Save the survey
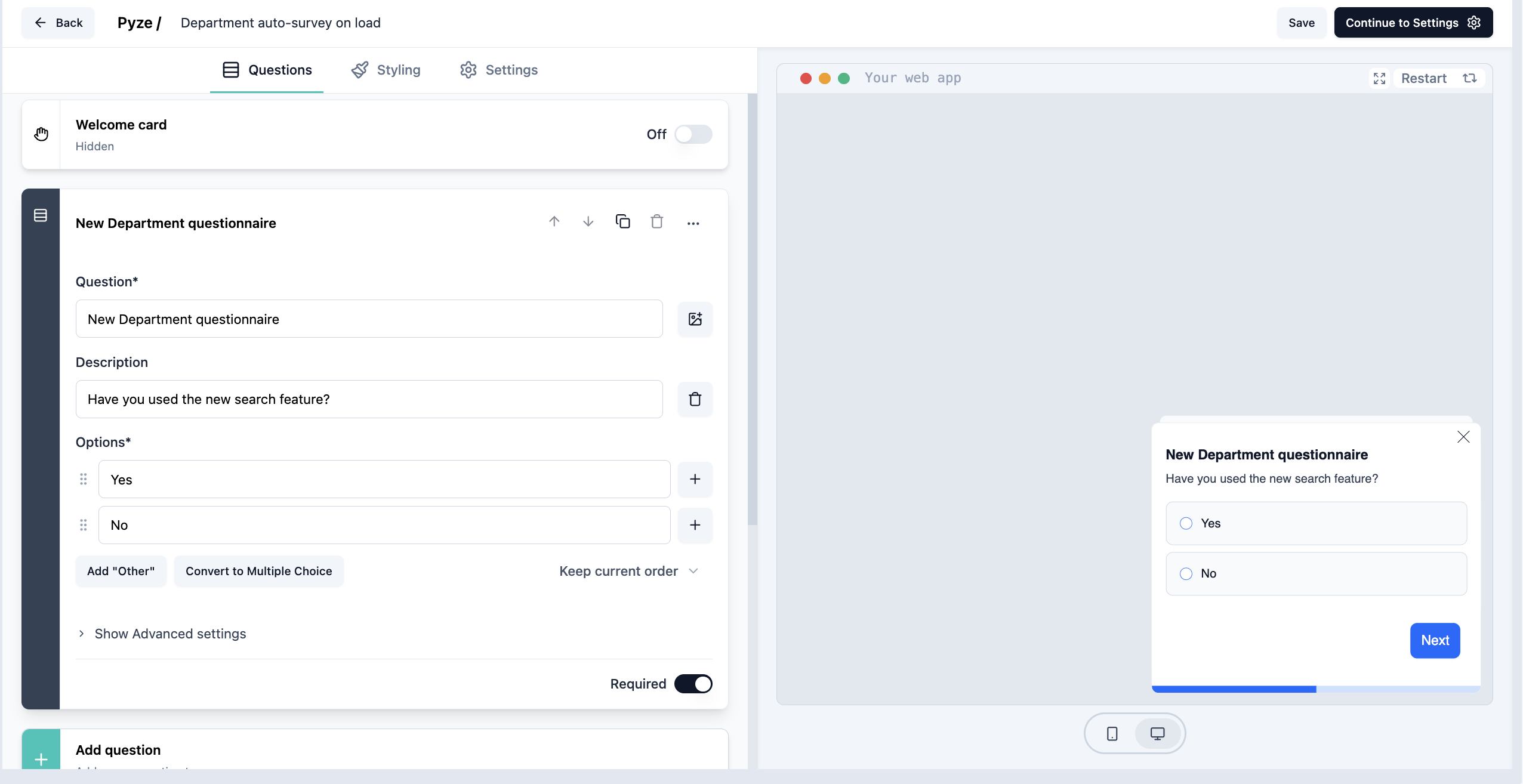The image size is (1523, 784). pos(1301,23)
